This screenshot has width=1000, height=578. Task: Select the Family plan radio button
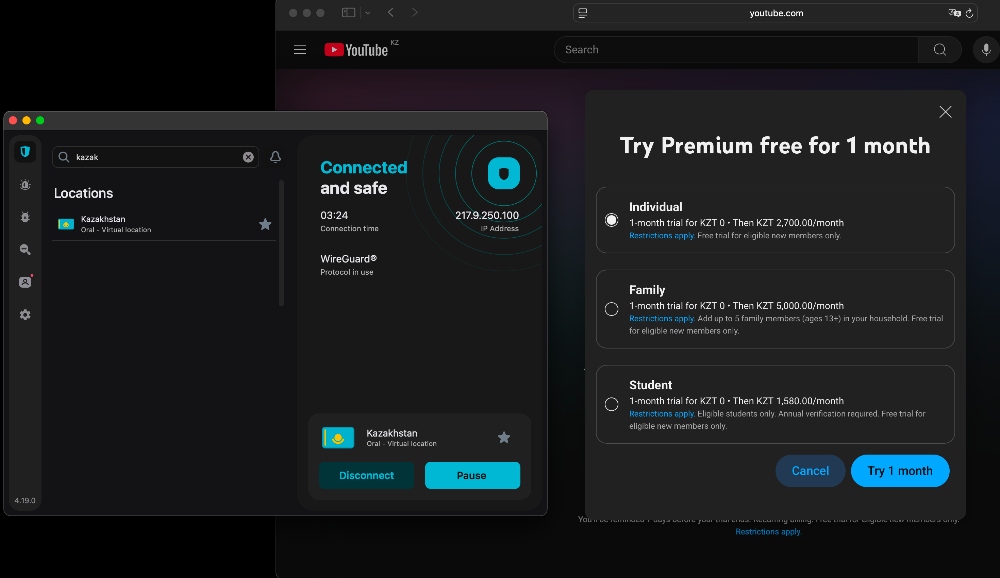[612, 309]
